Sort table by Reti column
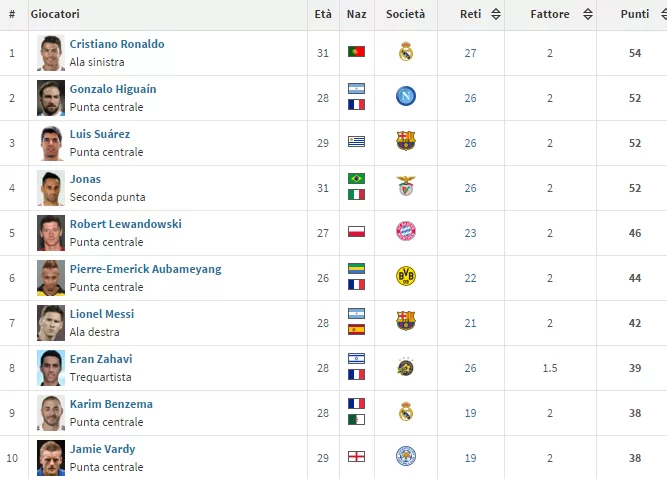Image resolution: width=667 pixels, height=479 pixels. (x=471, y=14)
